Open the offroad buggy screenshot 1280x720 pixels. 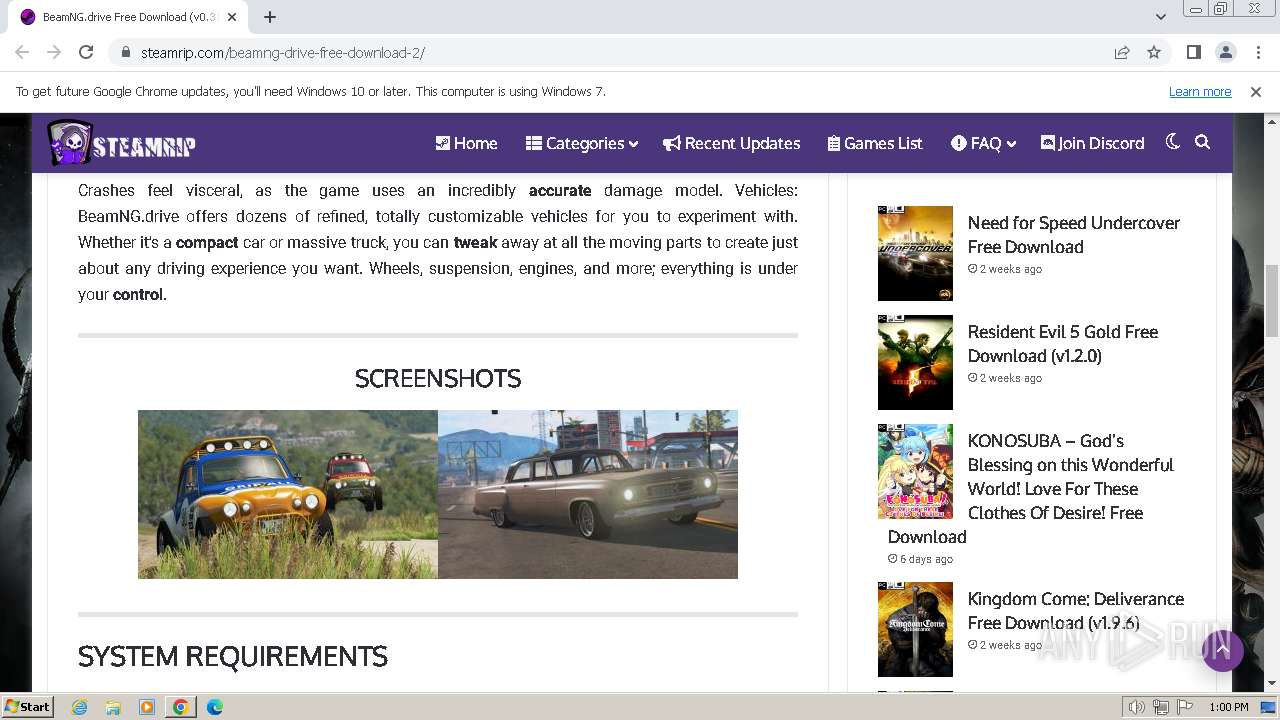coord(288,494)
